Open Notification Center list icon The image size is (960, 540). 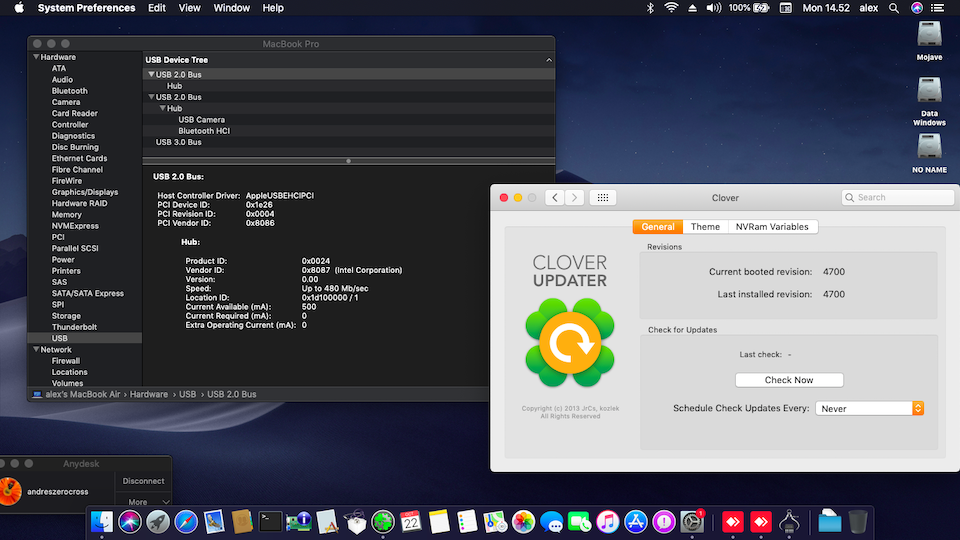937,8
